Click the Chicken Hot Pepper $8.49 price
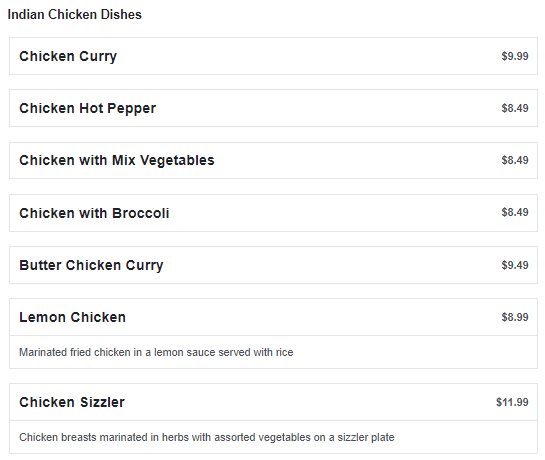This screenshot has width=545, height=460. point(515,108)
